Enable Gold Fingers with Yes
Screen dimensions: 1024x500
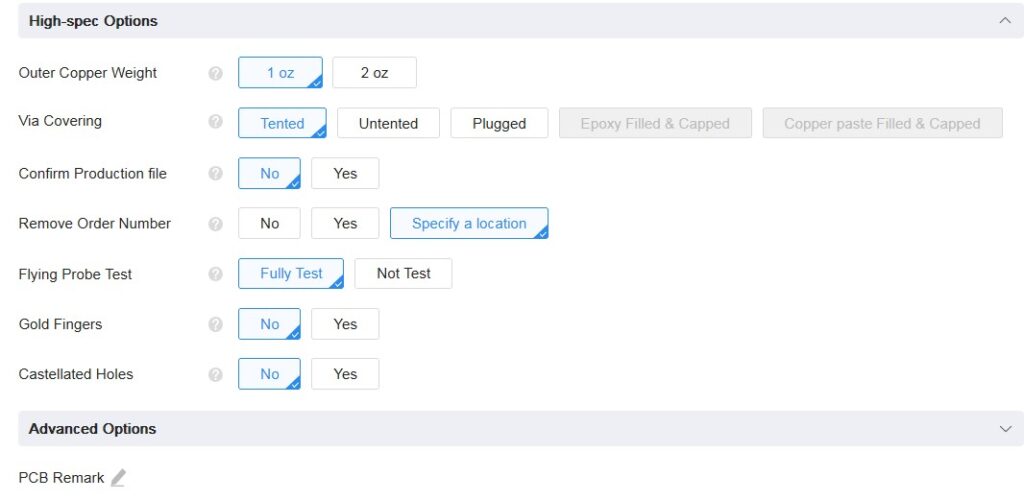point(345,324)
